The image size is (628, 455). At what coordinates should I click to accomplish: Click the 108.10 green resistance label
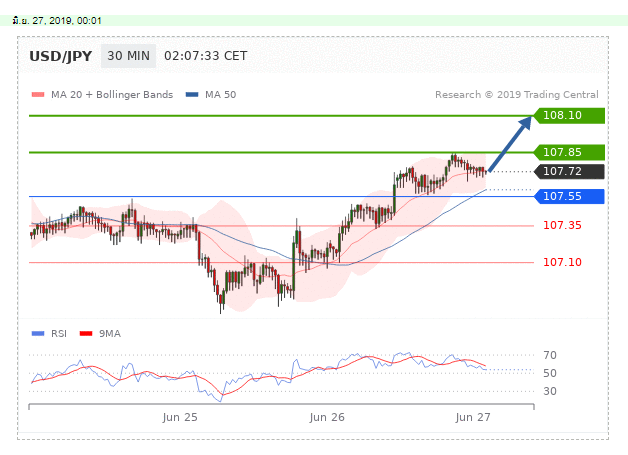(570, 115)
